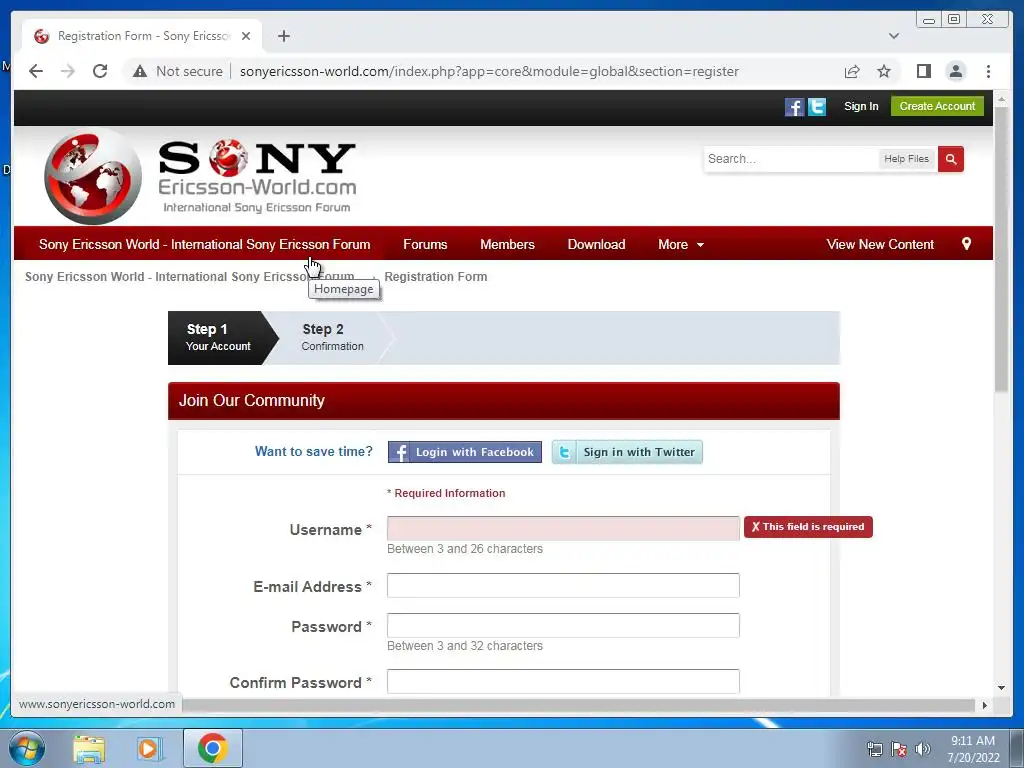
Task: Close the Registration Form tab
Action: tap(246, 36)
